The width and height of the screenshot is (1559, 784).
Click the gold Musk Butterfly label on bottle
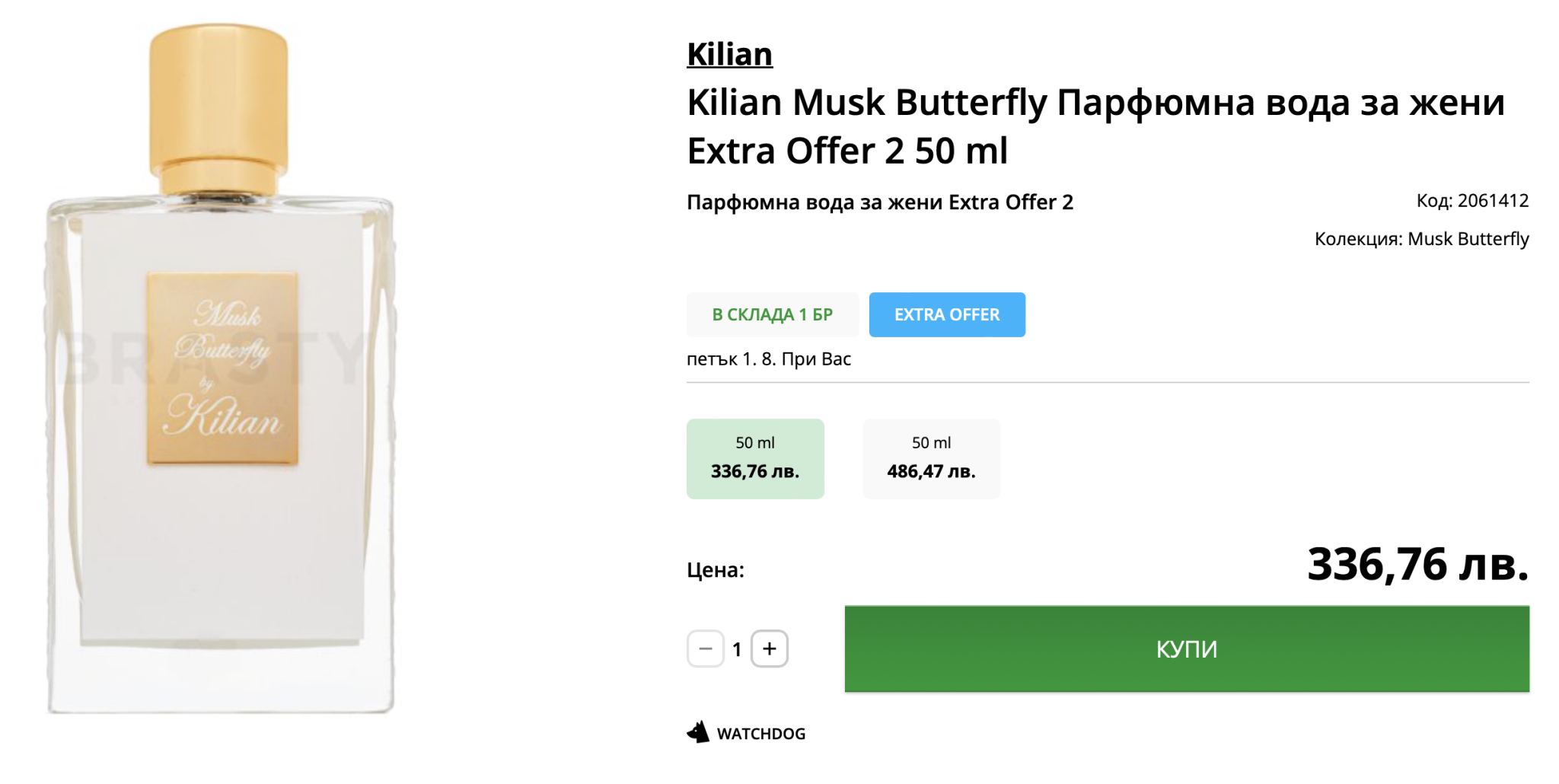coord(222,368)
